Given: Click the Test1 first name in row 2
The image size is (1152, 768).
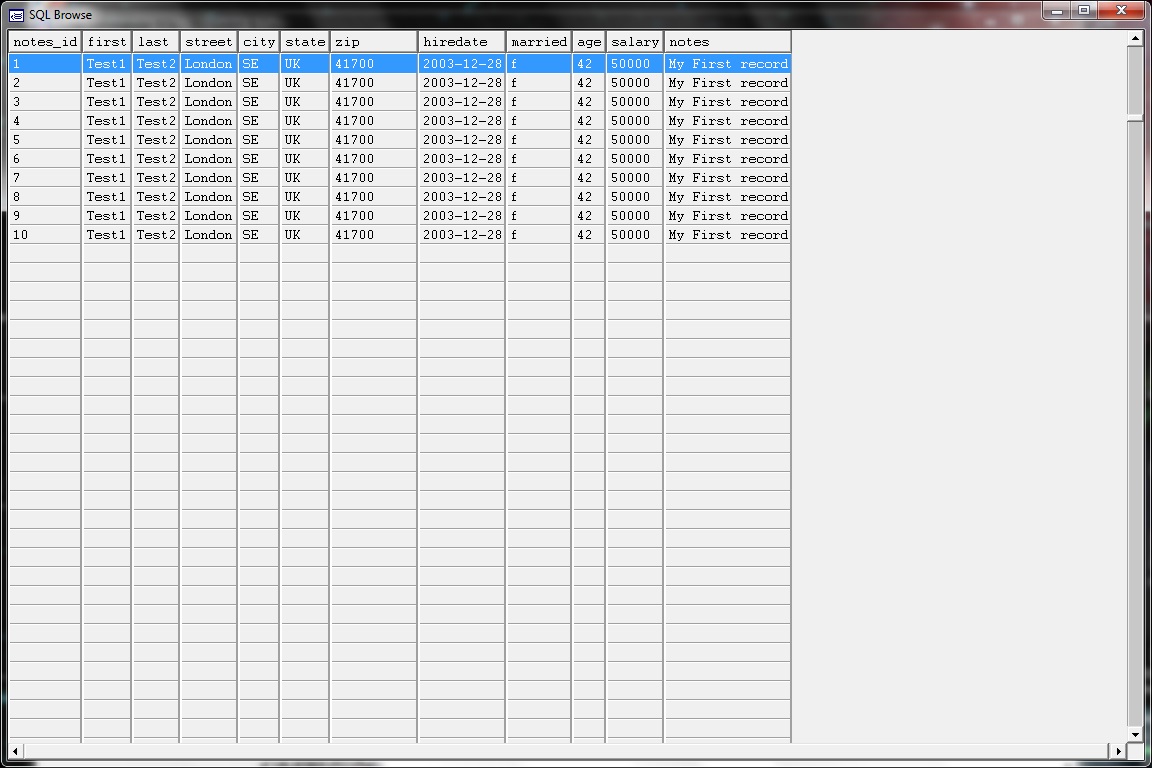Looking at the screenshot, I should (x=106, y=82).
